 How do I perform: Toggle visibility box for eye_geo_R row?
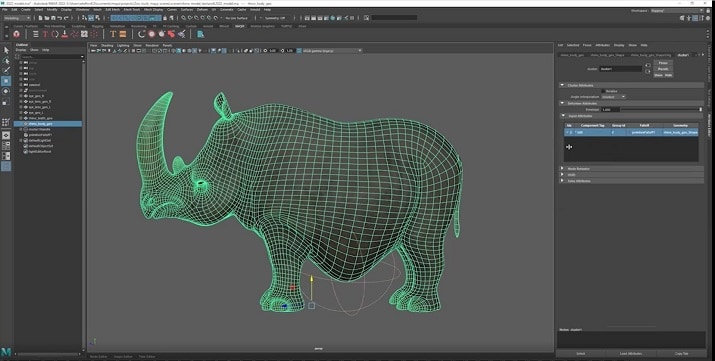[x=21, y=96]
